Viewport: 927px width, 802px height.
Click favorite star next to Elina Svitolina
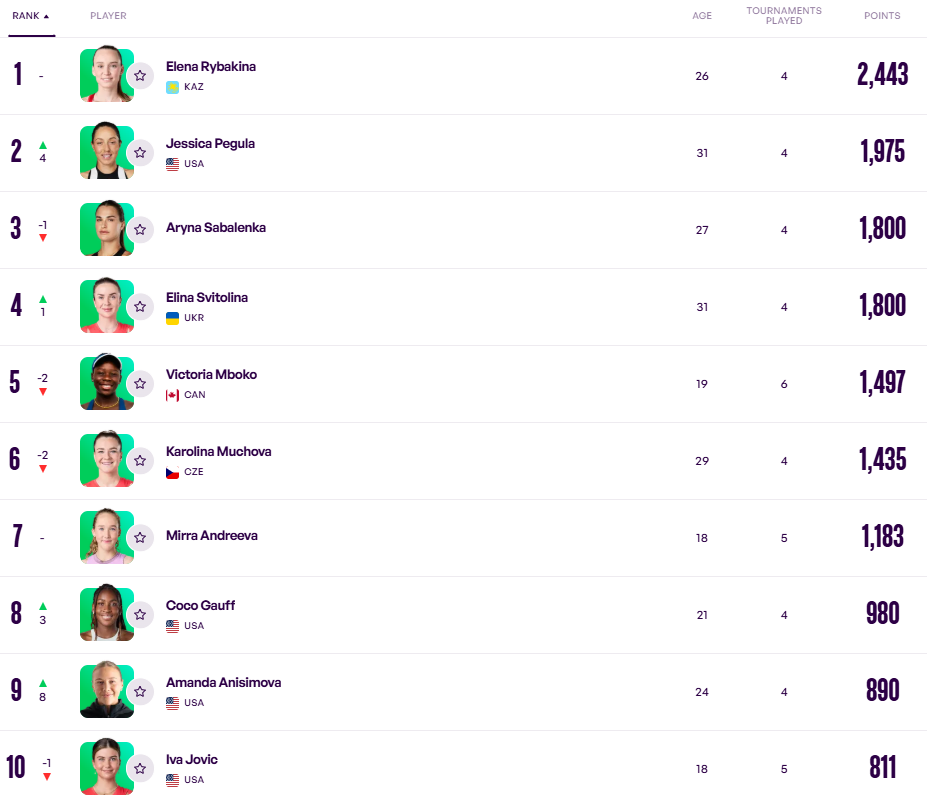click(140, 306)
